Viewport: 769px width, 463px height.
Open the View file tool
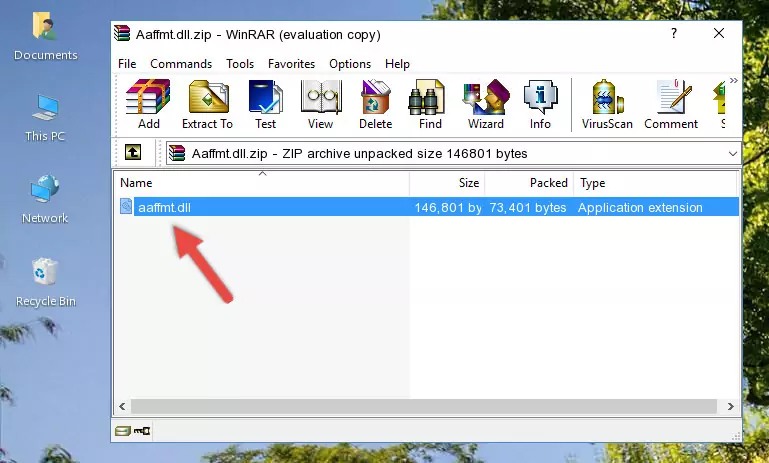click(x=321, y=104)
